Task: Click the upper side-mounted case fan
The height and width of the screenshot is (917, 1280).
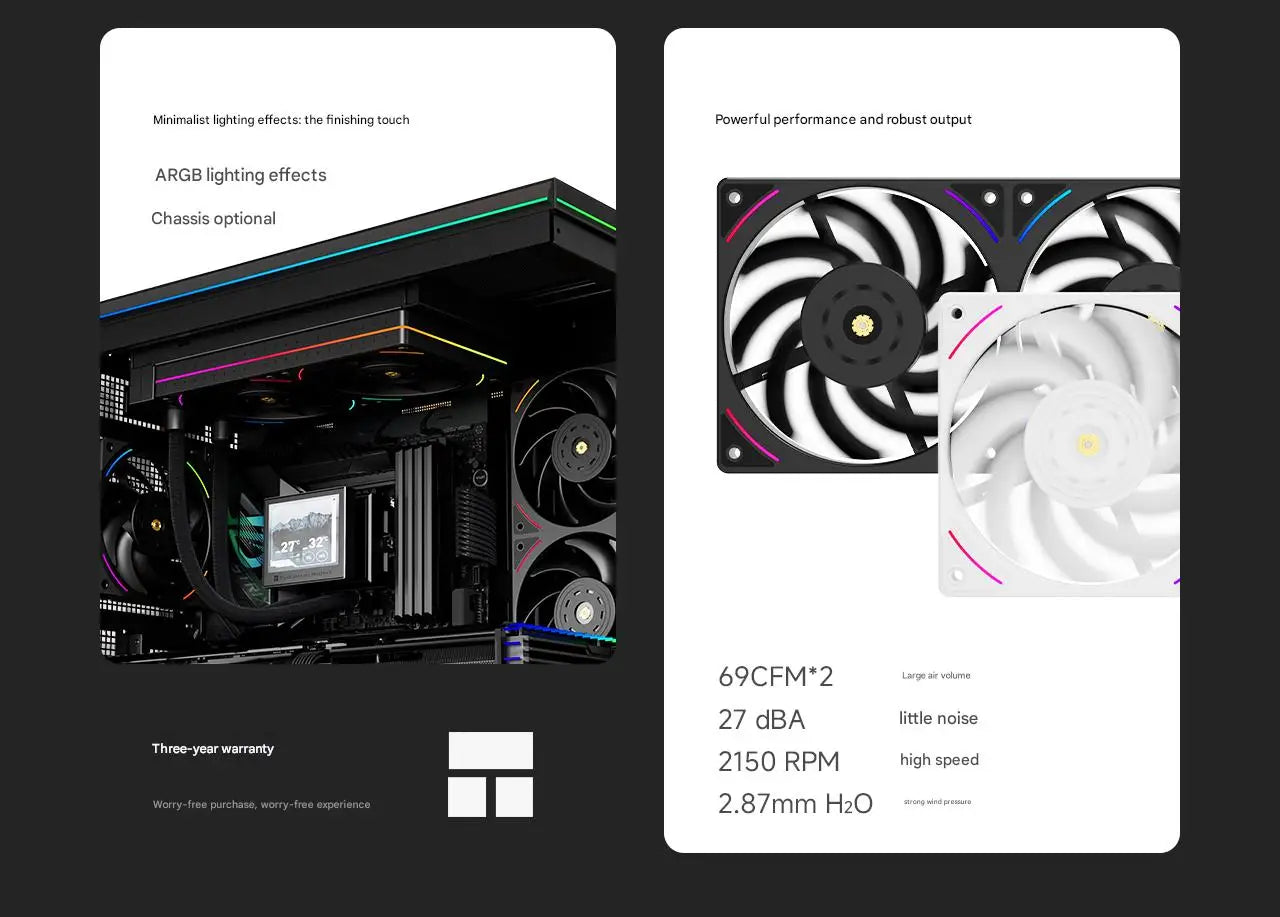Action: 565,445
